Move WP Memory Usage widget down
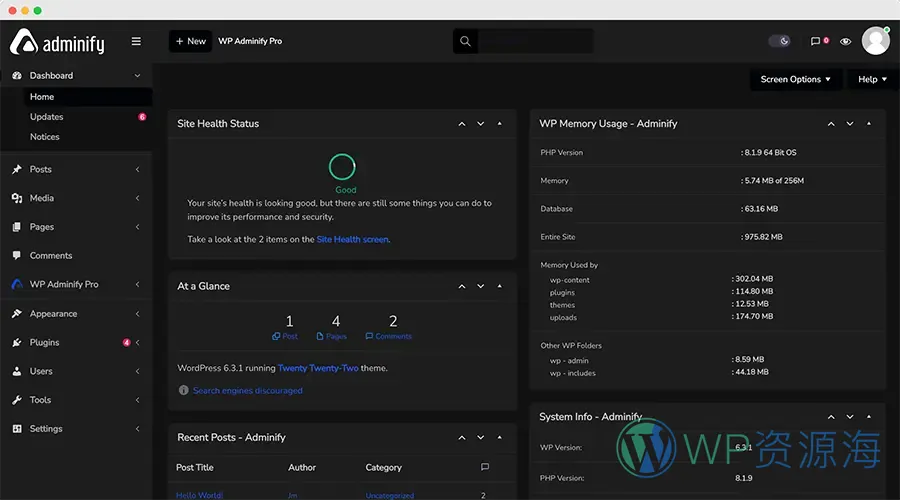 pyautogui.click(x=850, y=124)
